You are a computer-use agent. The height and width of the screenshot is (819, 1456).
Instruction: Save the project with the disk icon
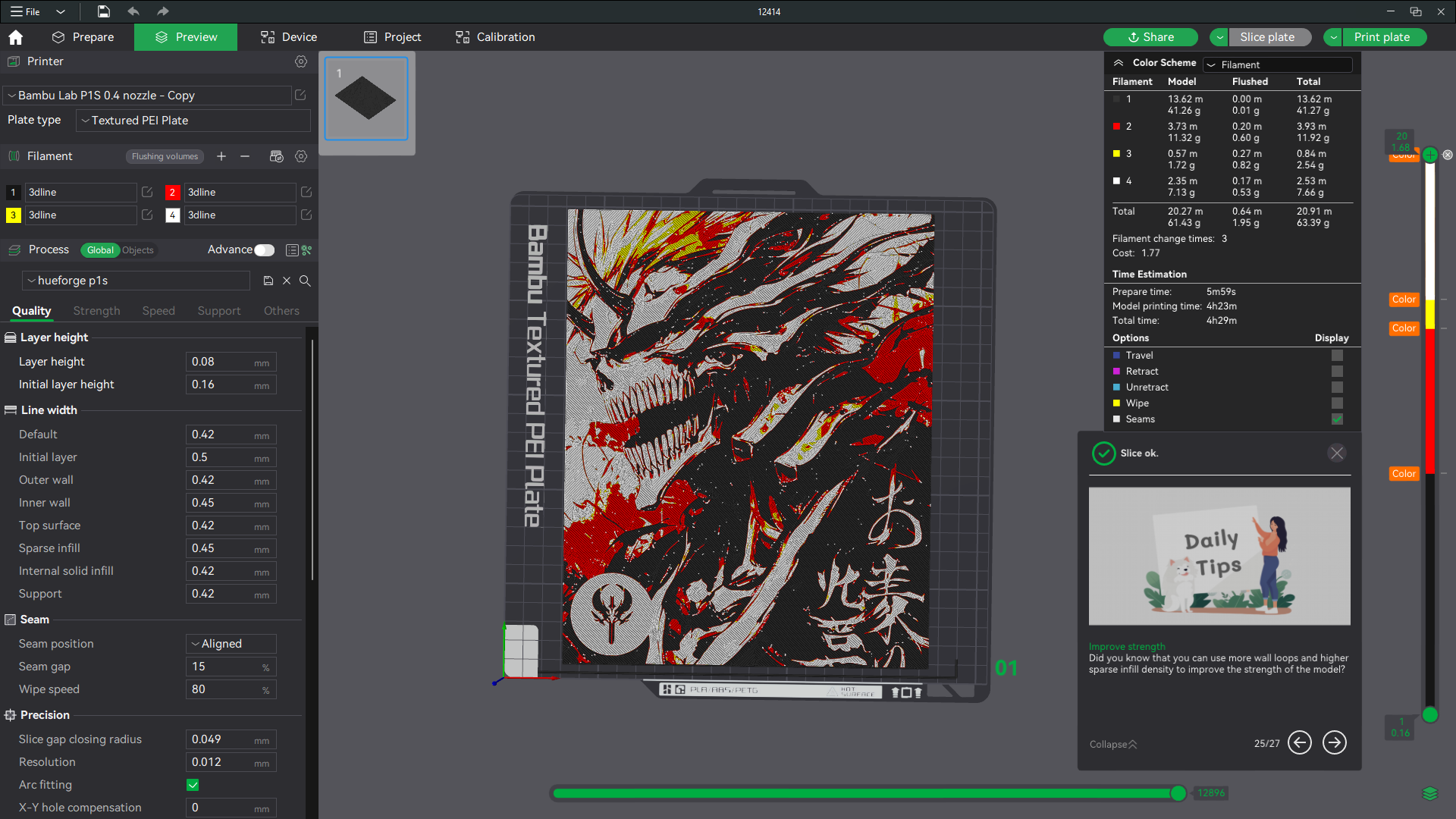(104, 11)
